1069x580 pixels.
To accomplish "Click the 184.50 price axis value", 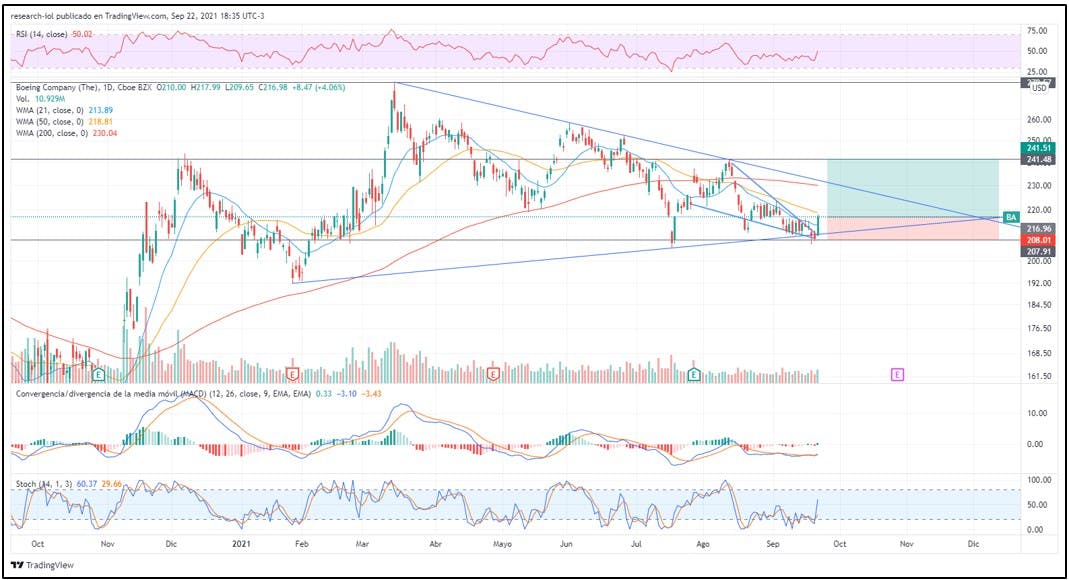I will click(x=1039, y=305).
